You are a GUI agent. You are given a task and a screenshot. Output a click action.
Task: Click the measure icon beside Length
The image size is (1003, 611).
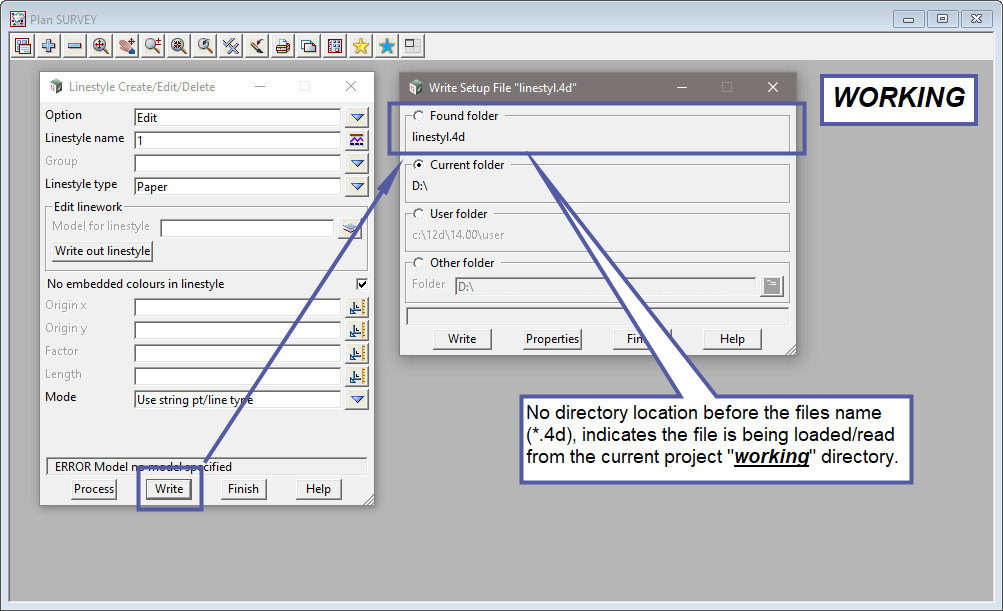click(357, 377)
